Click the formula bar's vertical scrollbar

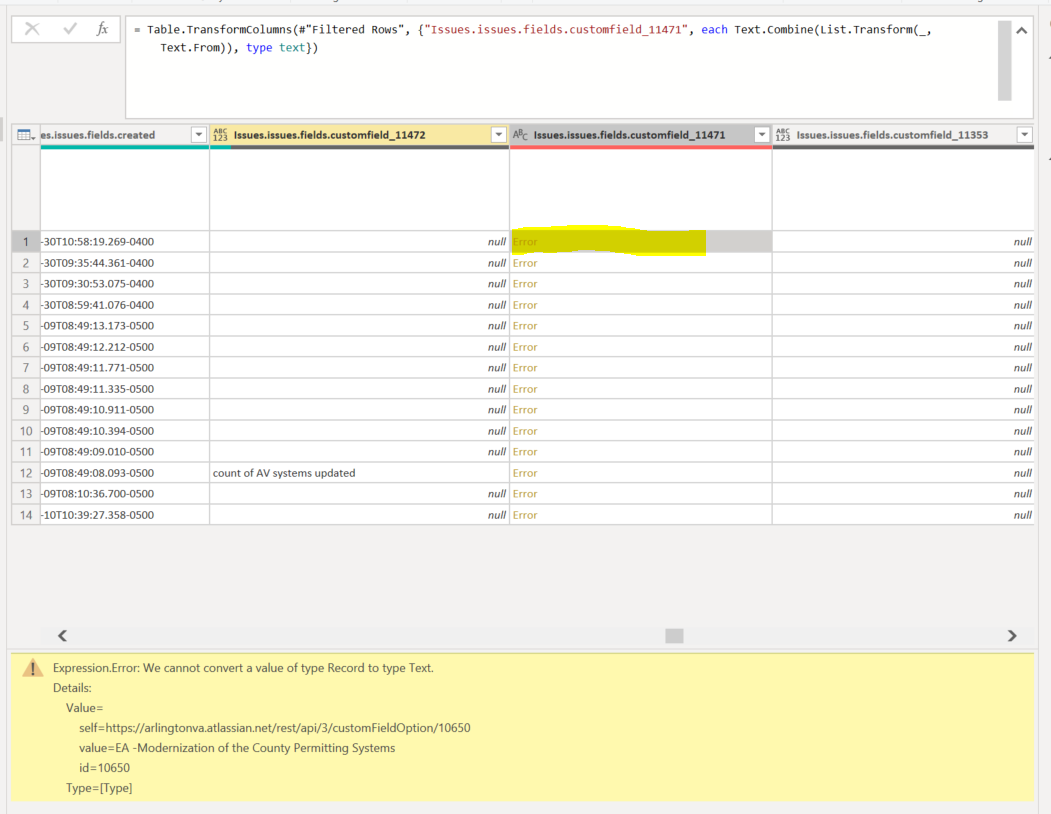1004,60
